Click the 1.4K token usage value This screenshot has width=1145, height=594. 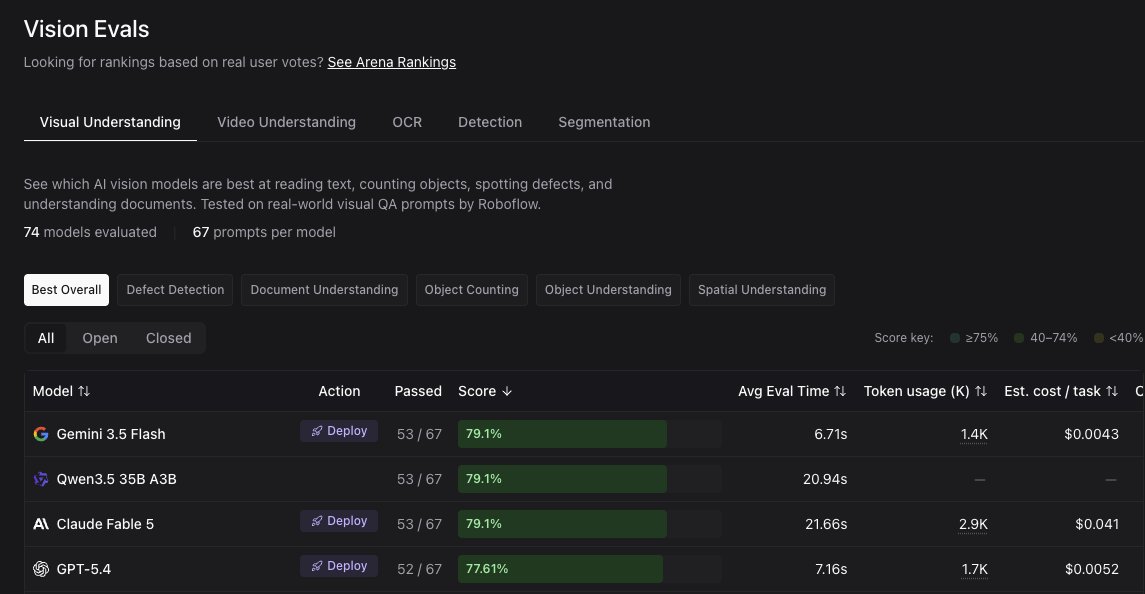[974, 434]
